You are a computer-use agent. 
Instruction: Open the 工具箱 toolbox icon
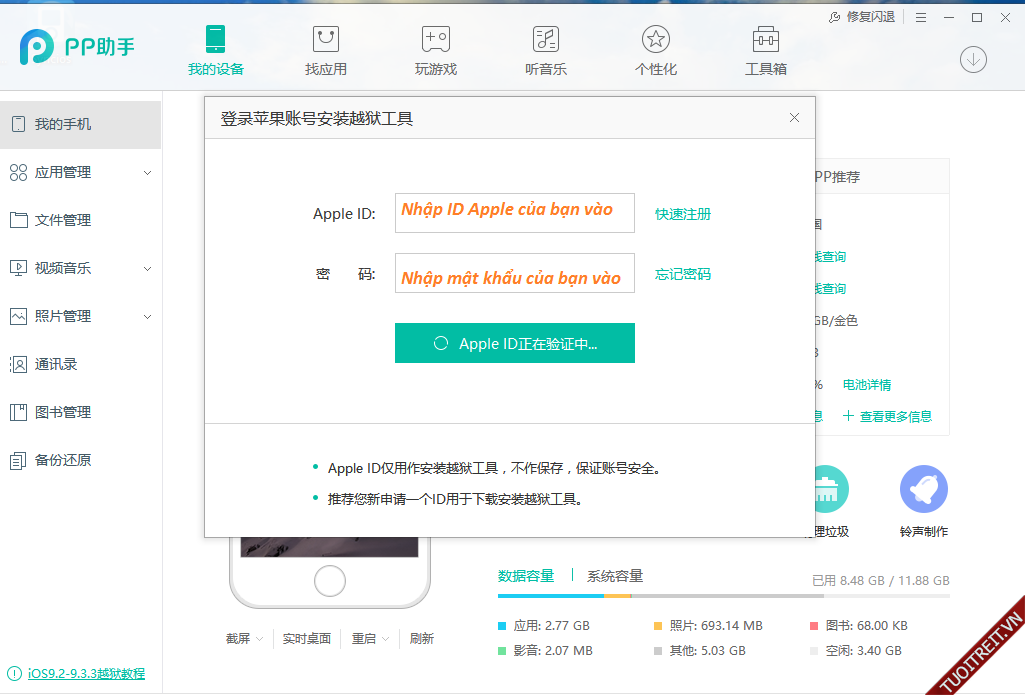(765, 40)
